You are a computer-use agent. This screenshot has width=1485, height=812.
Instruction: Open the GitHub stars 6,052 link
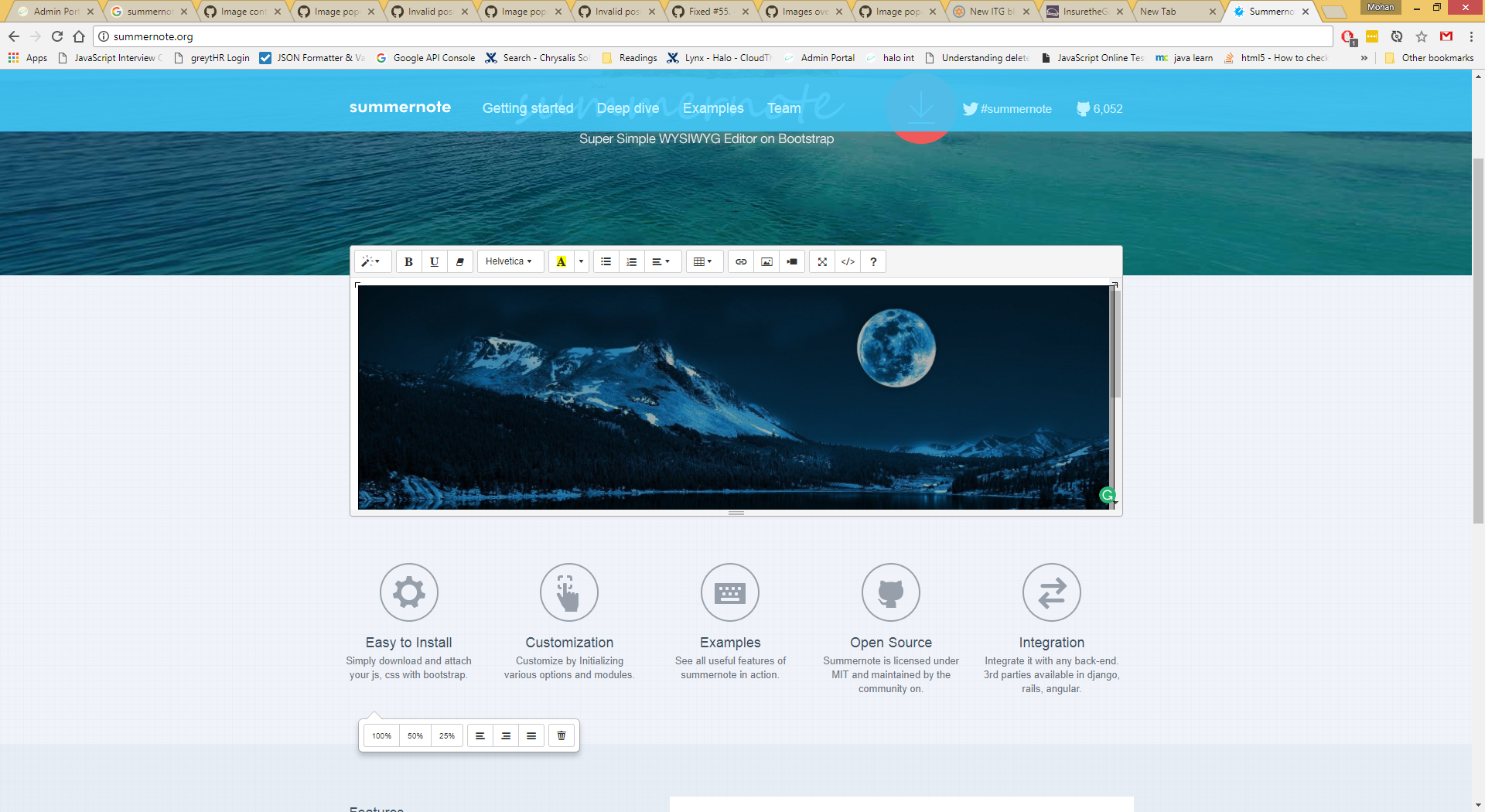point(1100,109)
